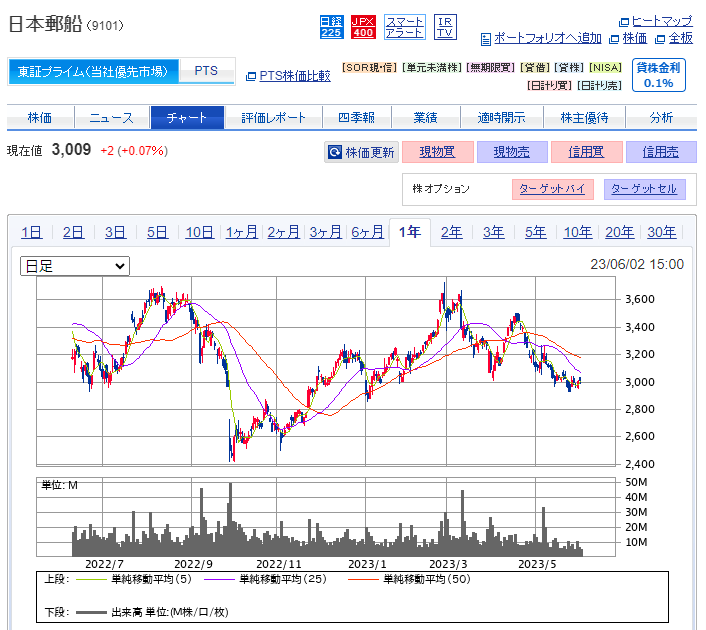This screenshot has height=630, width=706.
Task: Expand the 日足 interval dropdown
Action: click(75, 266)
